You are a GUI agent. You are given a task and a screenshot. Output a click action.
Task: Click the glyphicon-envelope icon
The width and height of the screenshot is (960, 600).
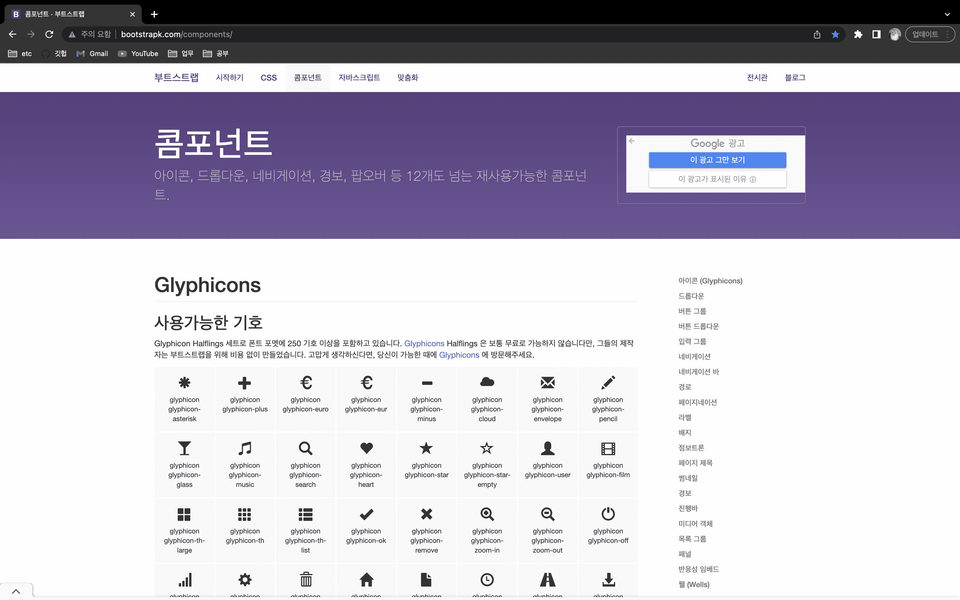click(547, 383)
